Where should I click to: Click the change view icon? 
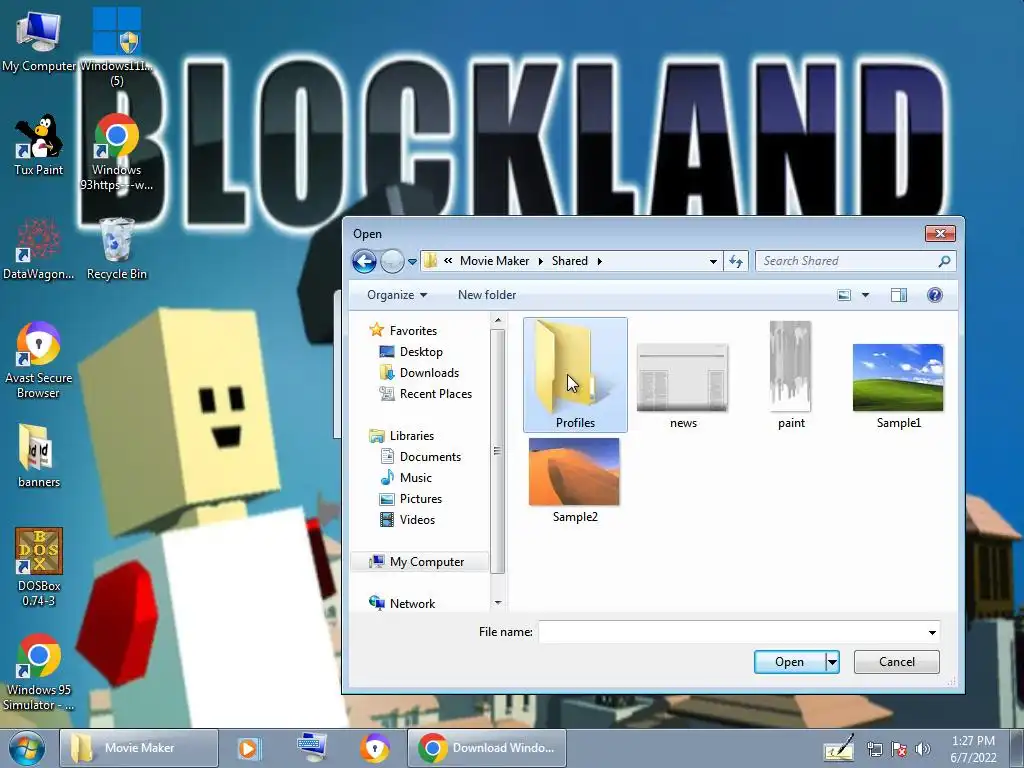(844, 295)
